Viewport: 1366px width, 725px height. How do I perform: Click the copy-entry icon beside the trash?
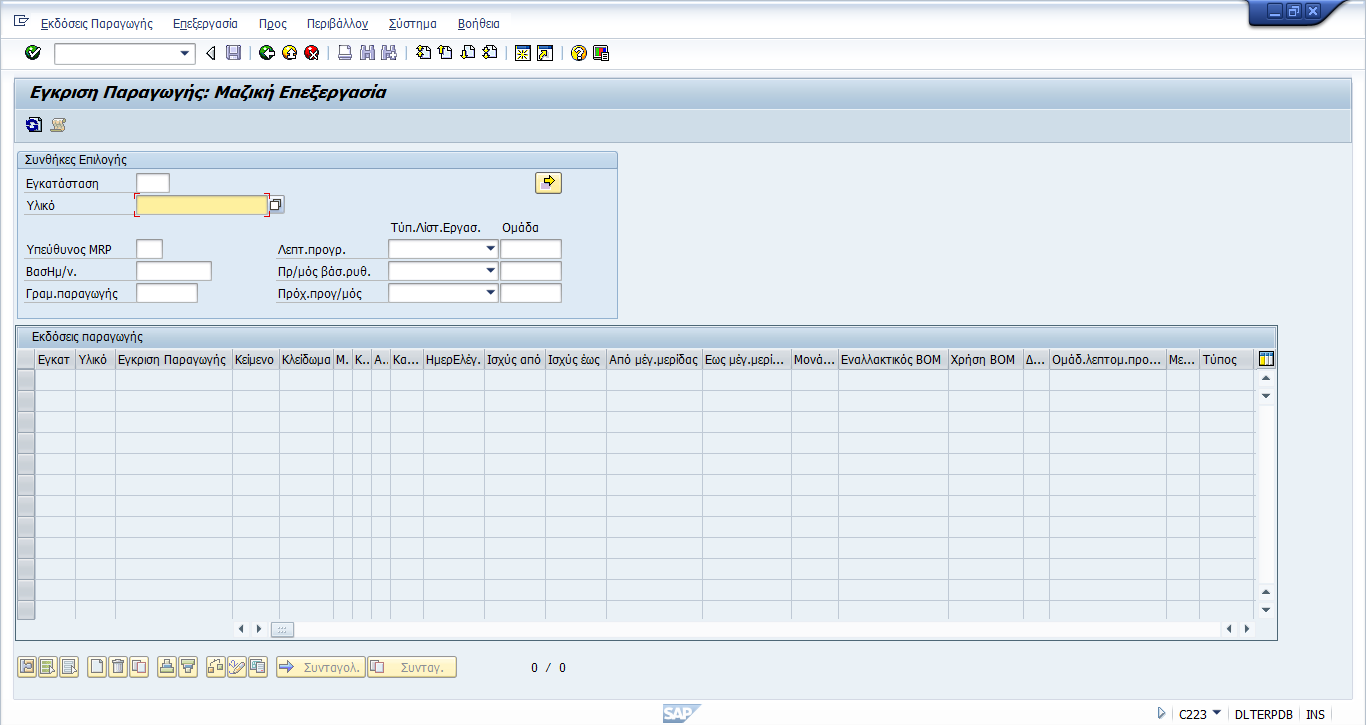(139, 667)
